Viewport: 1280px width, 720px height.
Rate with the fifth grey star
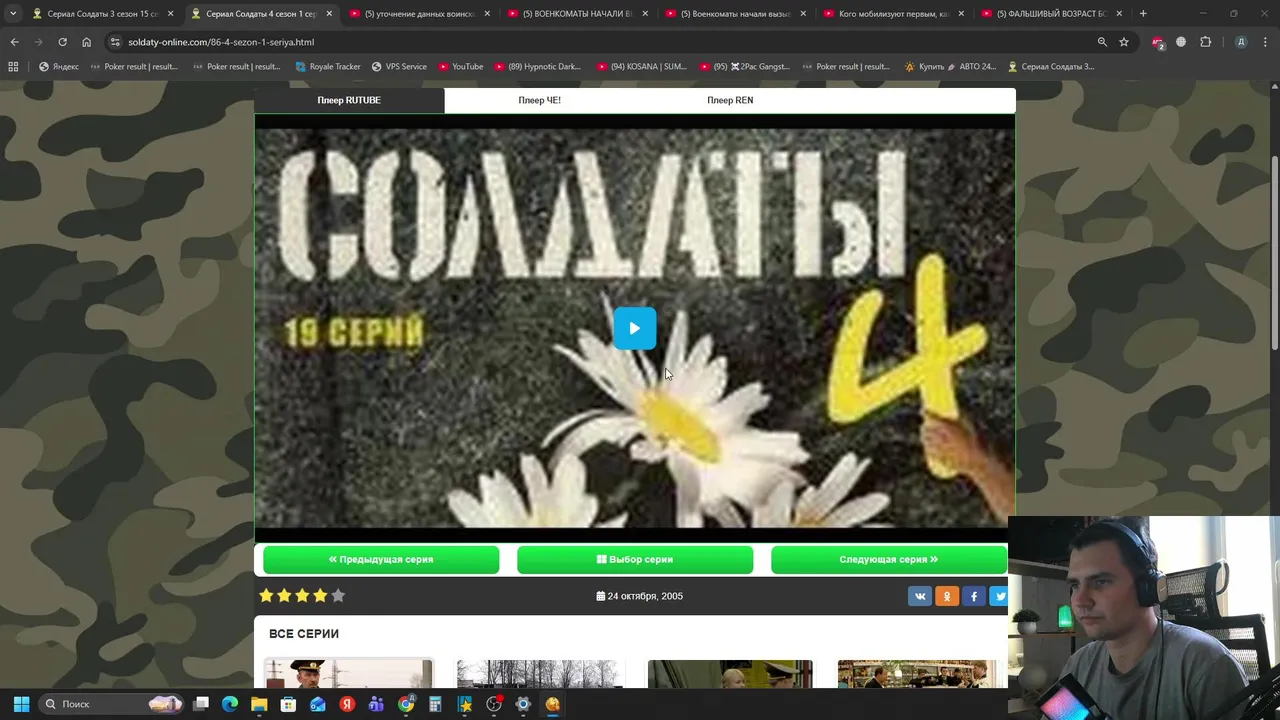pos(338,595)
